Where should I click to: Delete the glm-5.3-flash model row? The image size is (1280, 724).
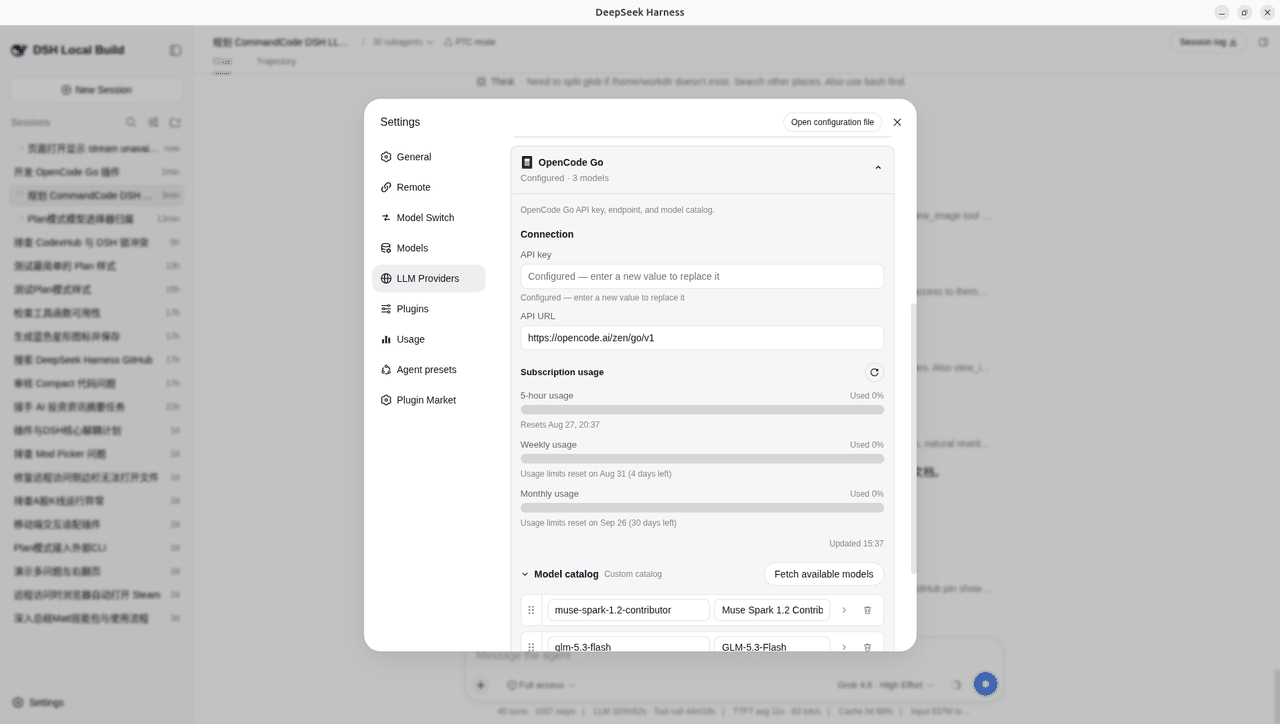(x=867, y=647)
